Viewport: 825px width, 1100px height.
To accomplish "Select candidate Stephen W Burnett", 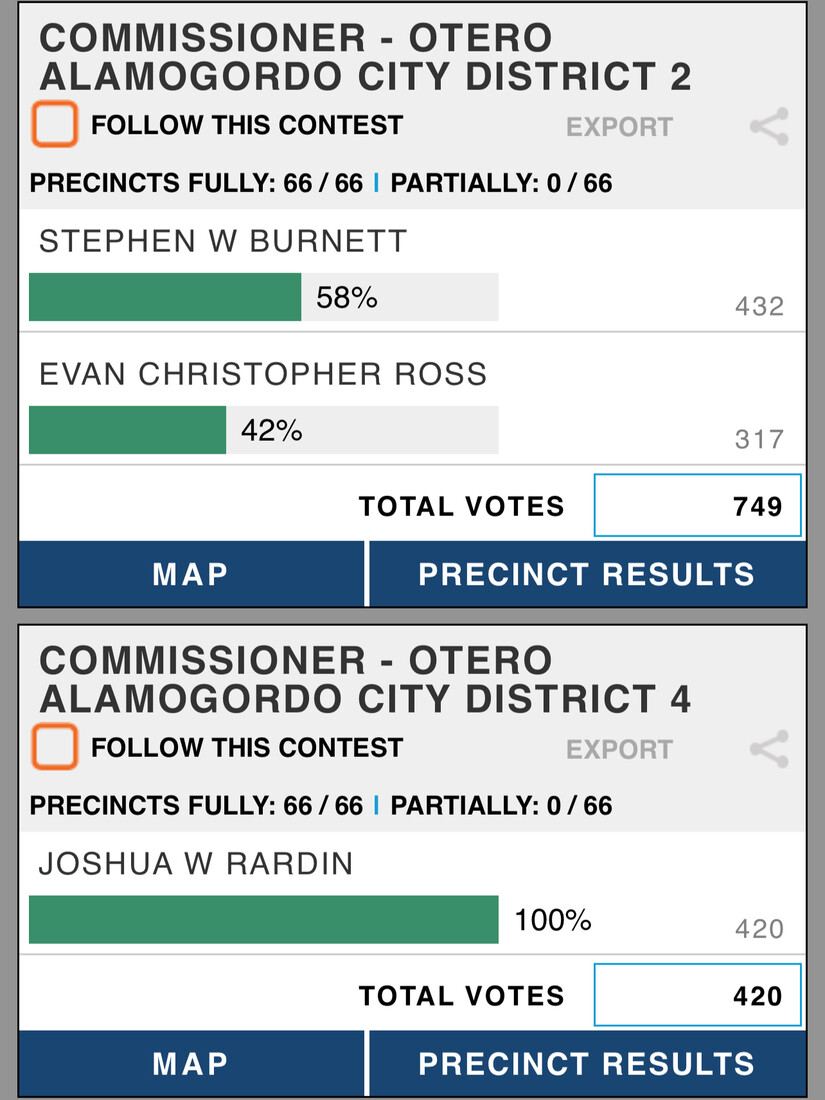I will [223, 241].
